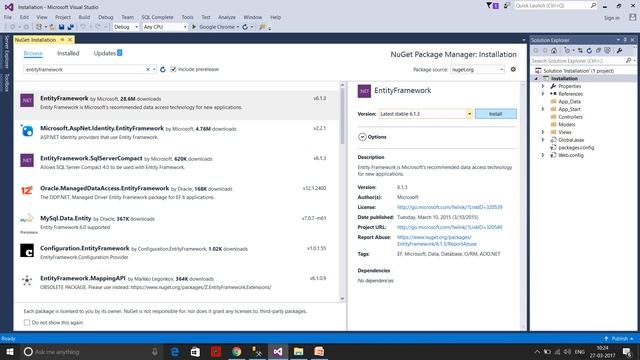This screenshot has width=640, height=360.
Task: Click Solution Explorer Refresh icon
Action: point(589,51)
